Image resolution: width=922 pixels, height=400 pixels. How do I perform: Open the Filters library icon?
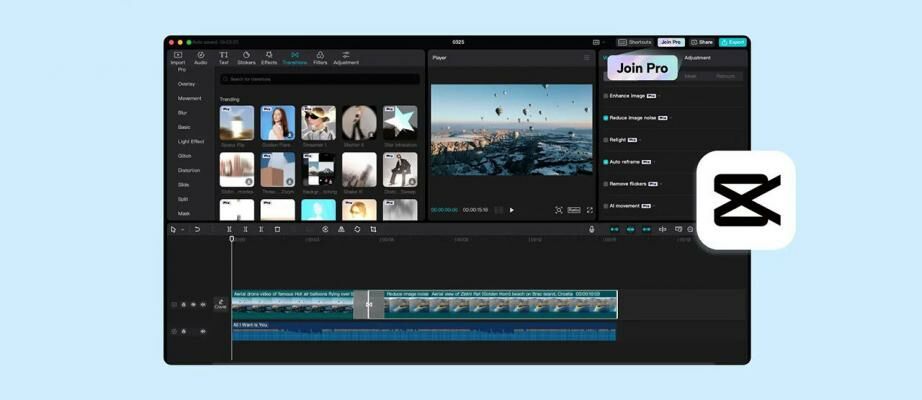[x=320, y=58]
